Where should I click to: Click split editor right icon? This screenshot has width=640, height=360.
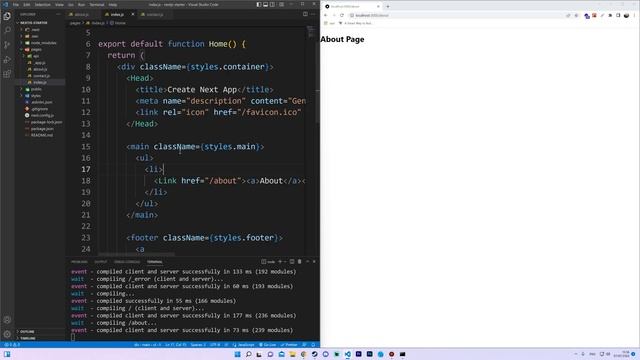pos(305,14)
